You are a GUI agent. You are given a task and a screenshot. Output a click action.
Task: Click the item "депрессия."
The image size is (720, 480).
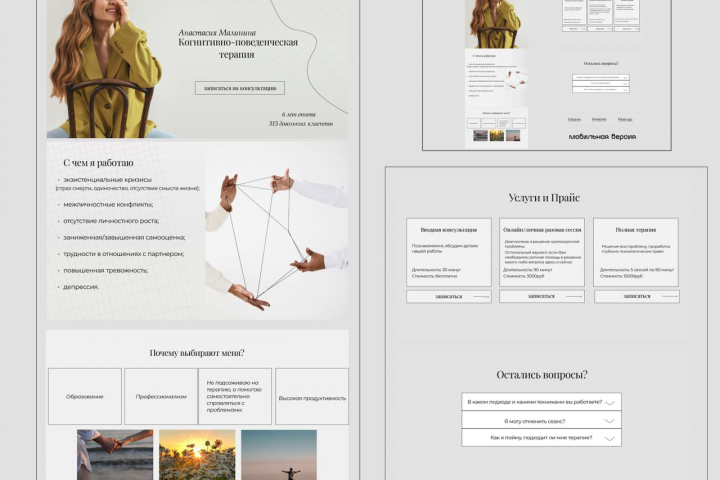click(81, 287)
